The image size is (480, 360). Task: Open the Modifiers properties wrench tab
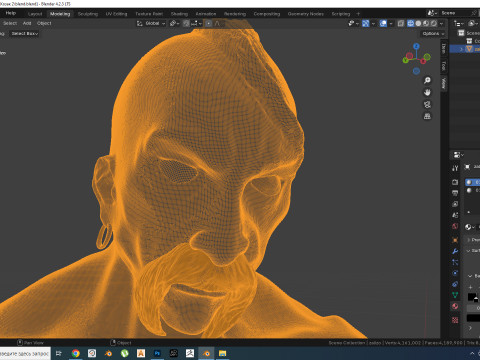455,251
